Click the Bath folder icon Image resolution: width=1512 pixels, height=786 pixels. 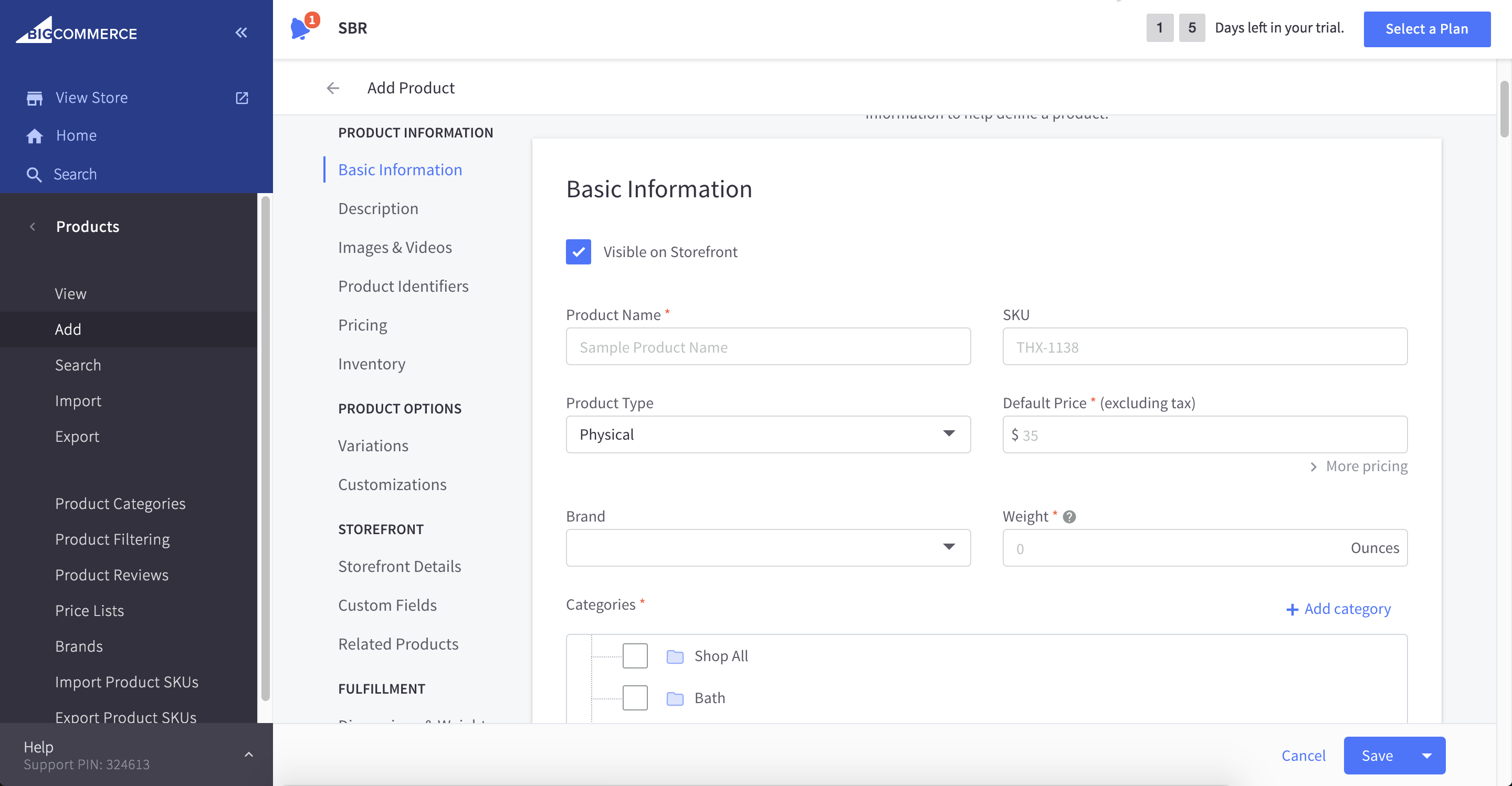[675, 698]
